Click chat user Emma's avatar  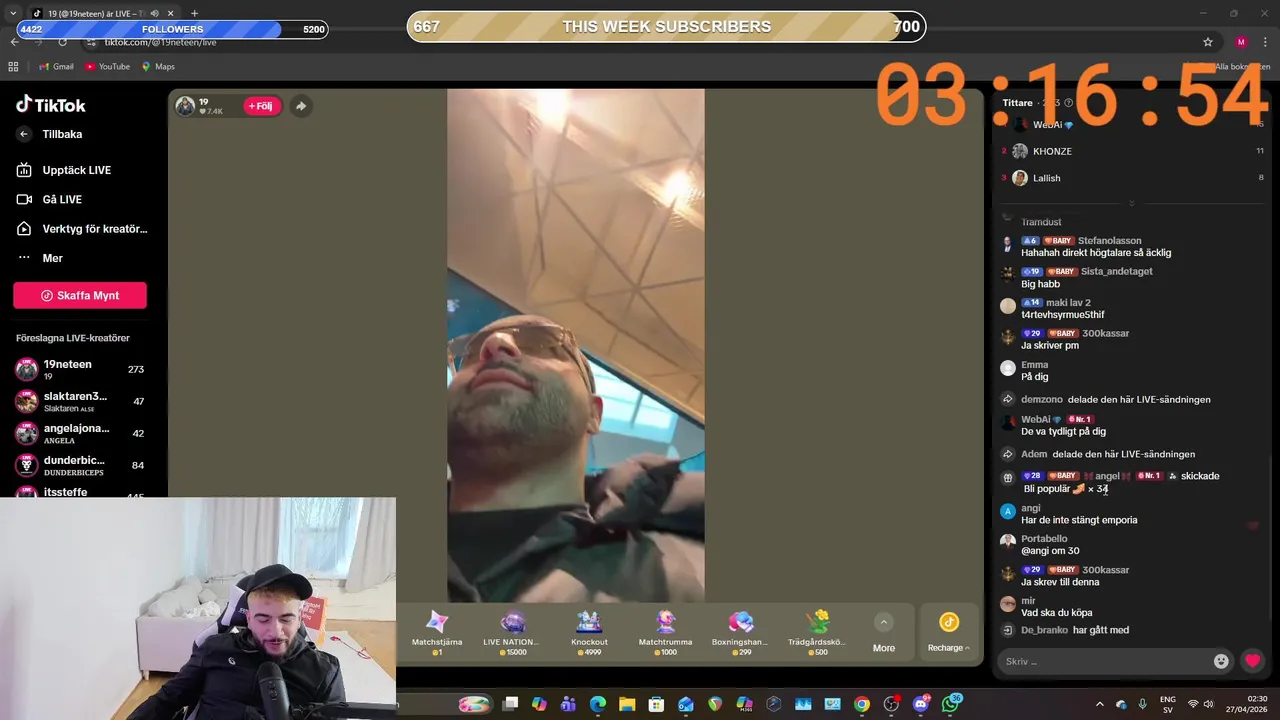click(1008, 368)
